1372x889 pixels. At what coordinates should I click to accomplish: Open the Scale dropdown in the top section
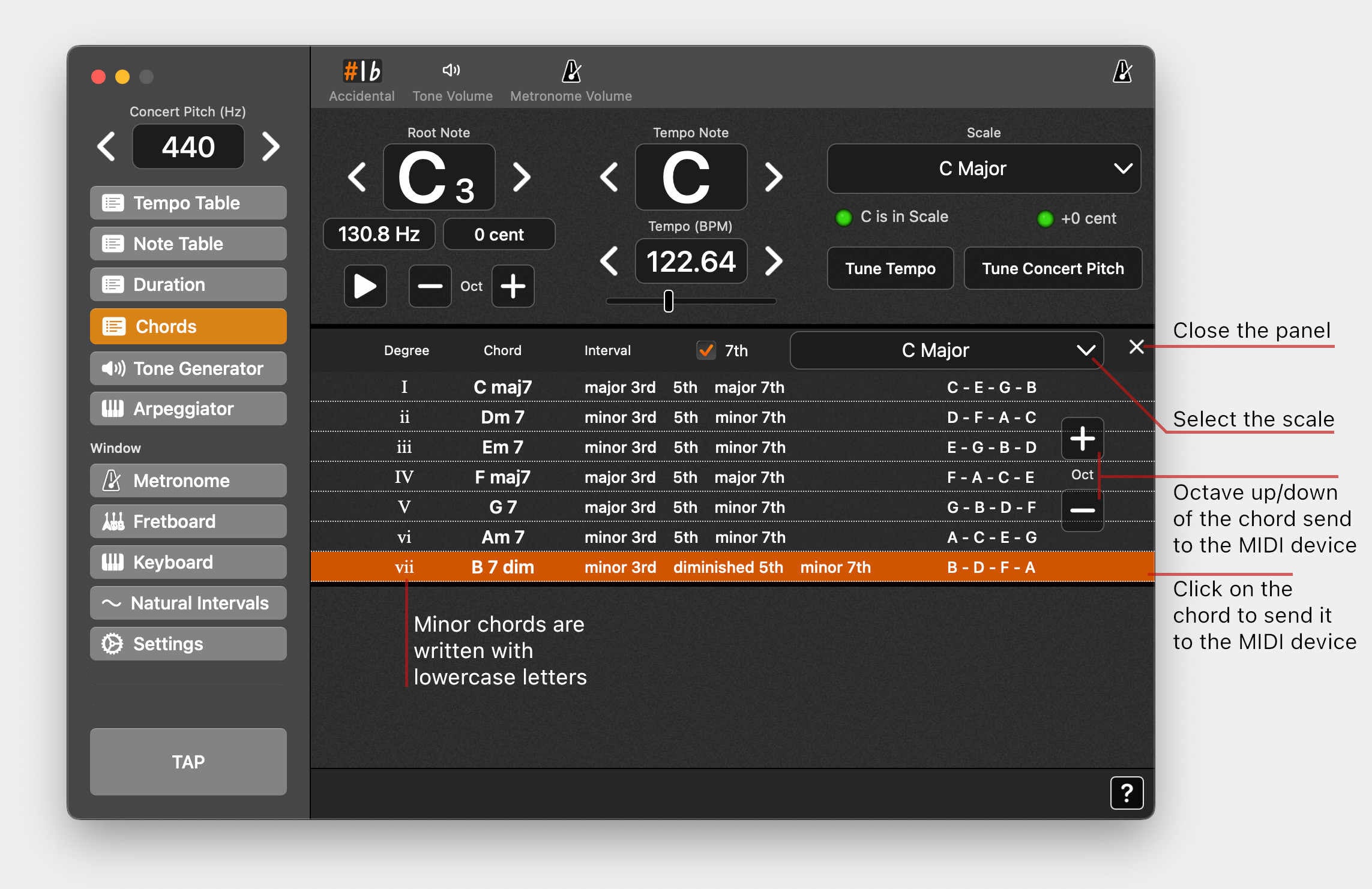[x=983, y=169]
